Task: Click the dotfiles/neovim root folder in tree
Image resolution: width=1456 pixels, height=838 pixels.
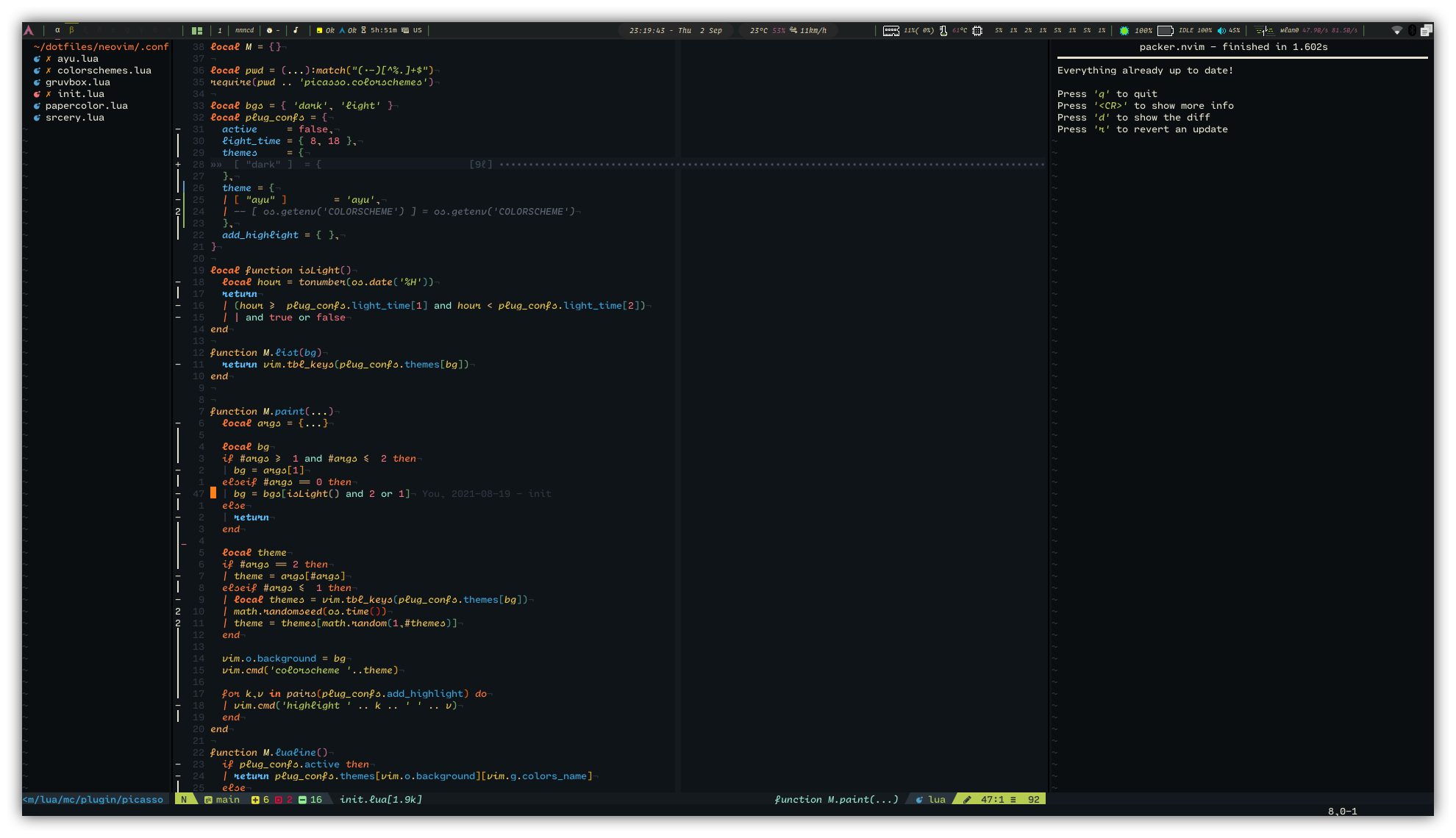Action: point(101,47)
